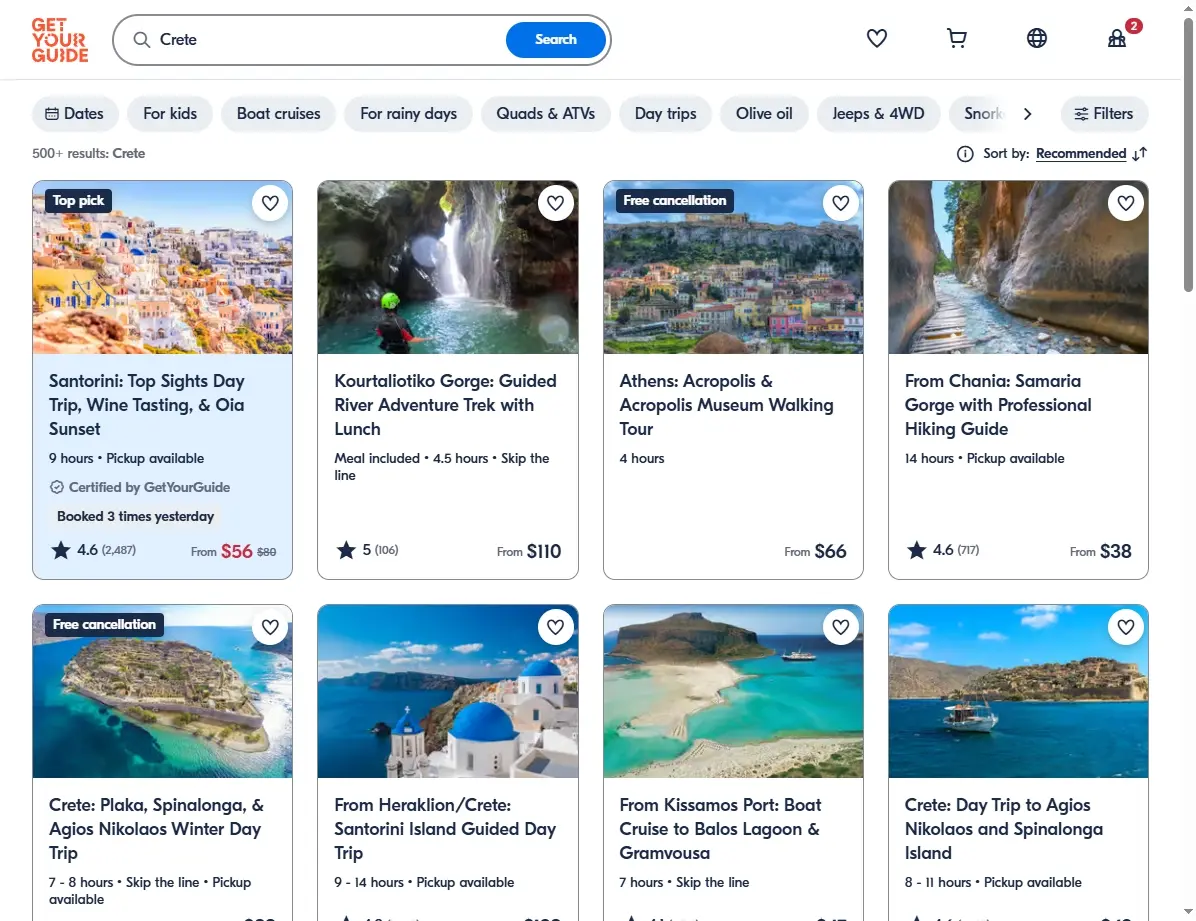
Task: Select the Day trips chip
Action: (x=665, y=114)
